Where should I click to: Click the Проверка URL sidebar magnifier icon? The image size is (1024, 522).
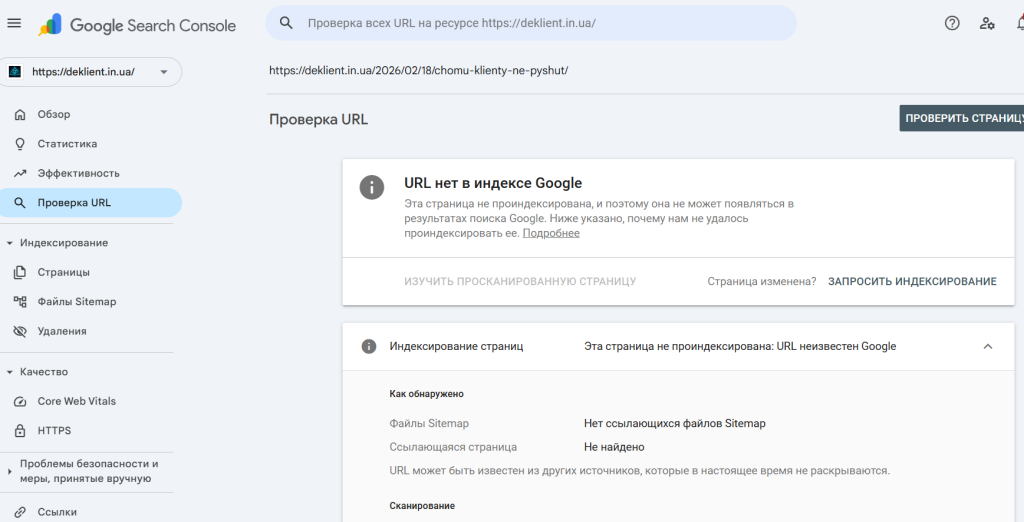(x=20, y=203)
